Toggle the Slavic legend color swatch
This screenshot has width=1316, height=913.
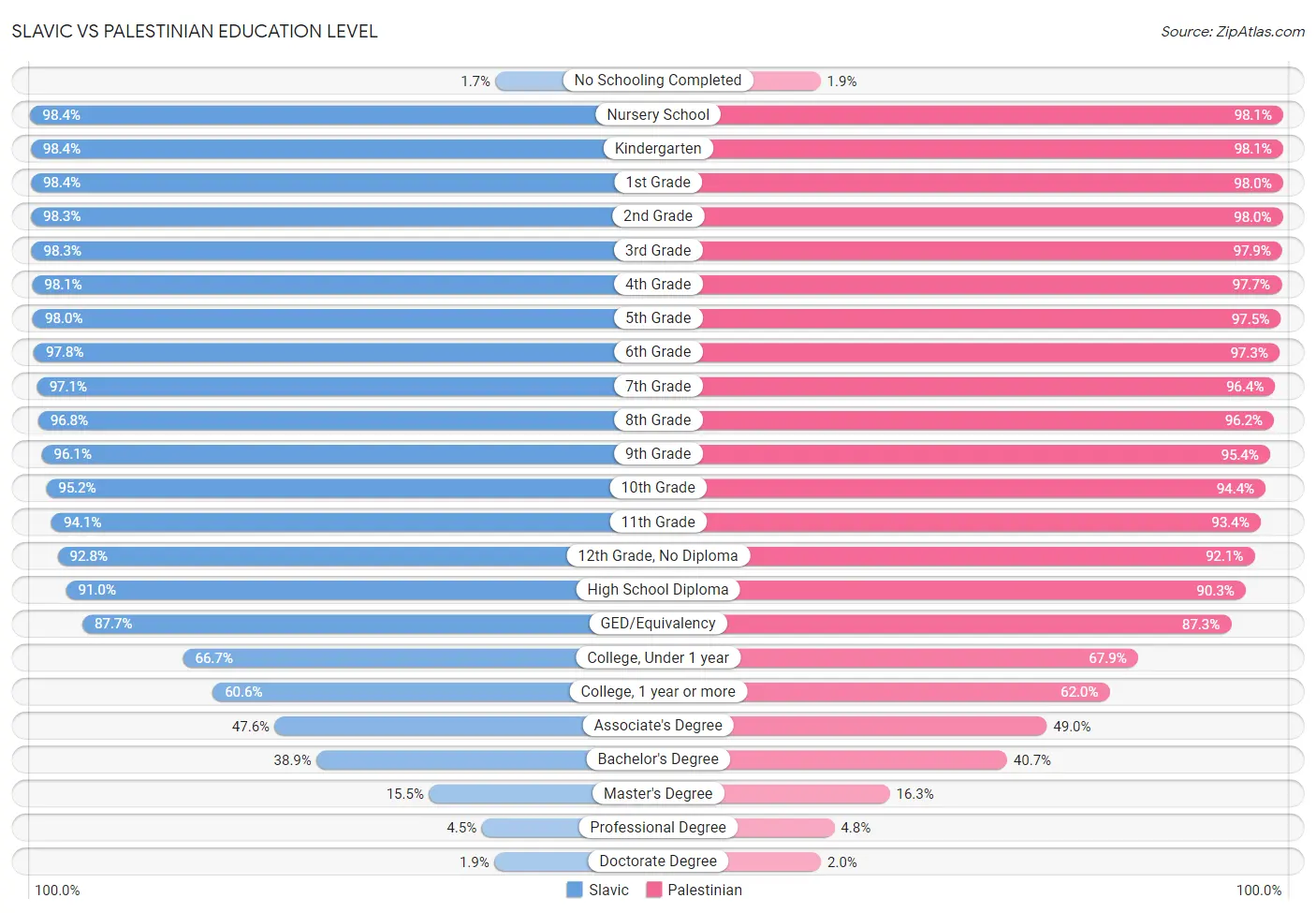(575, 890)
